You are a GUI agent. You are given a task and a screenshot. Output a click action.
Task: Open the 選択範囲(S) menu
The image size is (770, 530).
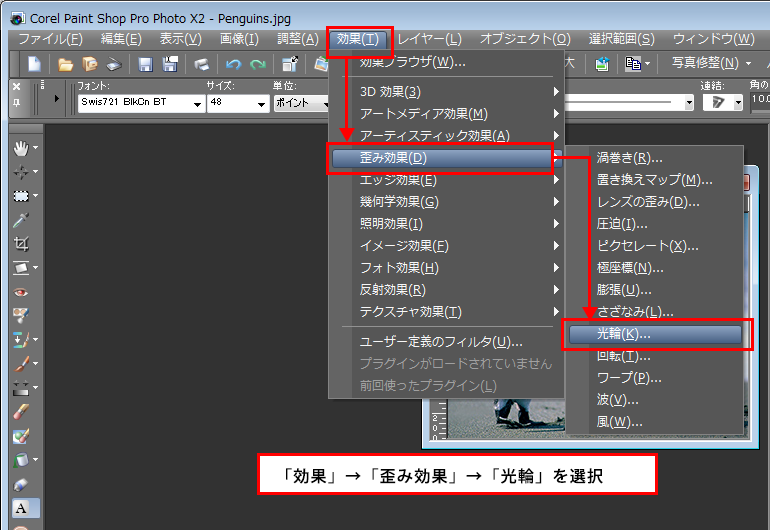(622, 39)
